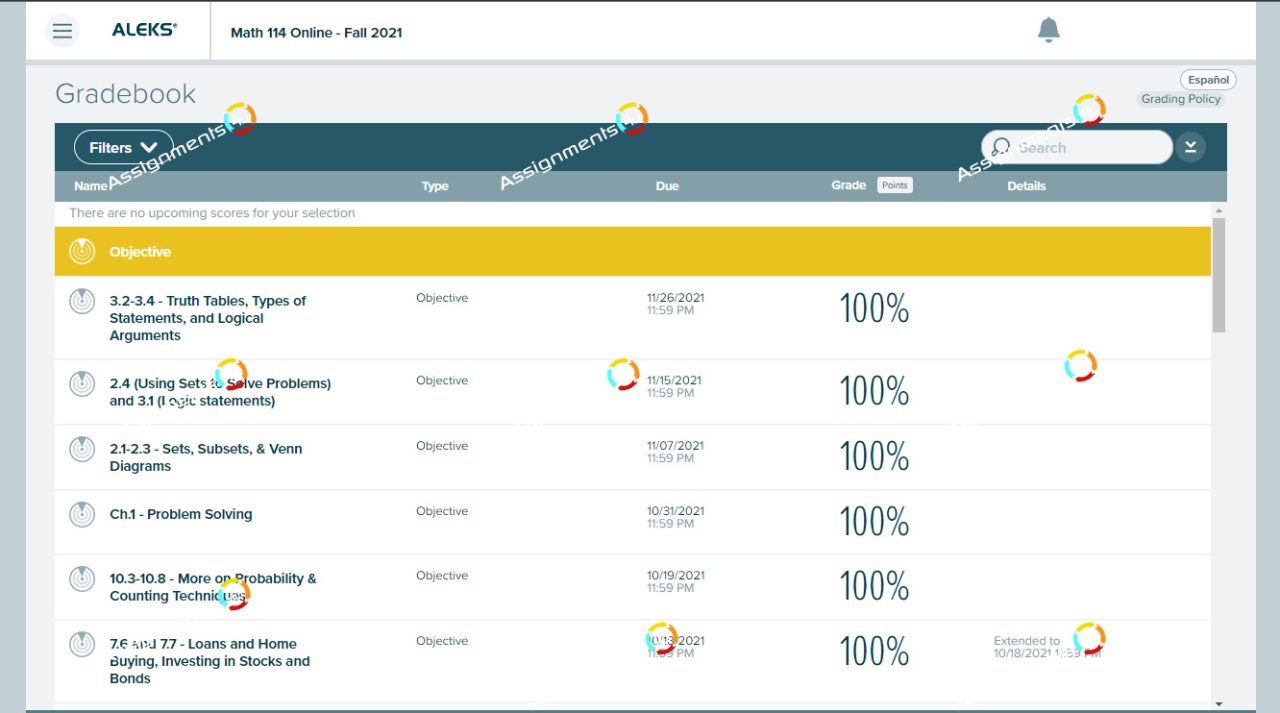Click the scroll down arrow of gradebook list

(1218, 704)
